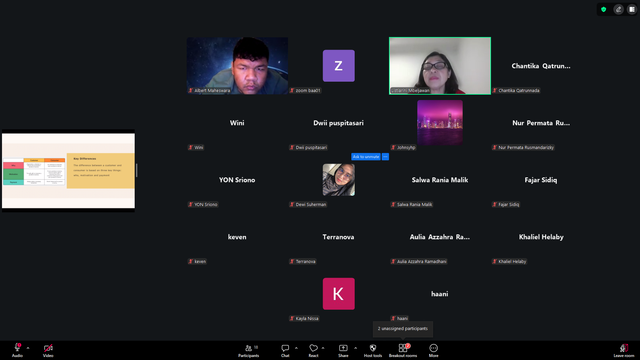
Task: Select the large name "Wini"
Action: 237,123
